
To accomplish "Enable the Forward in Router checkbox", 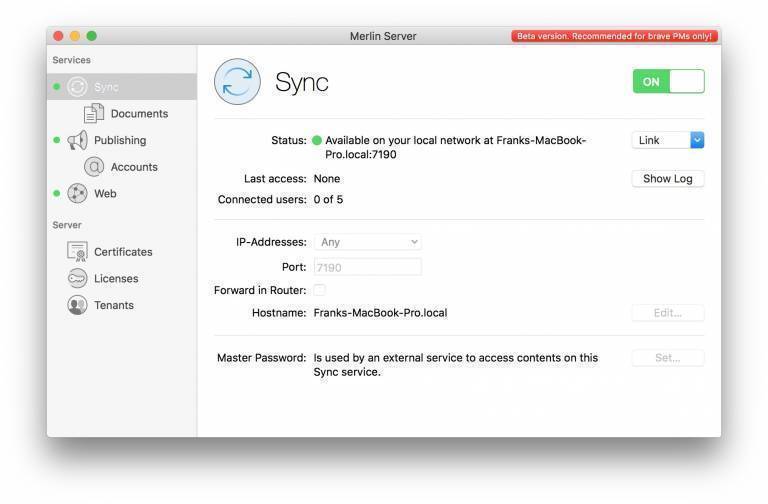I will [319, 290].
